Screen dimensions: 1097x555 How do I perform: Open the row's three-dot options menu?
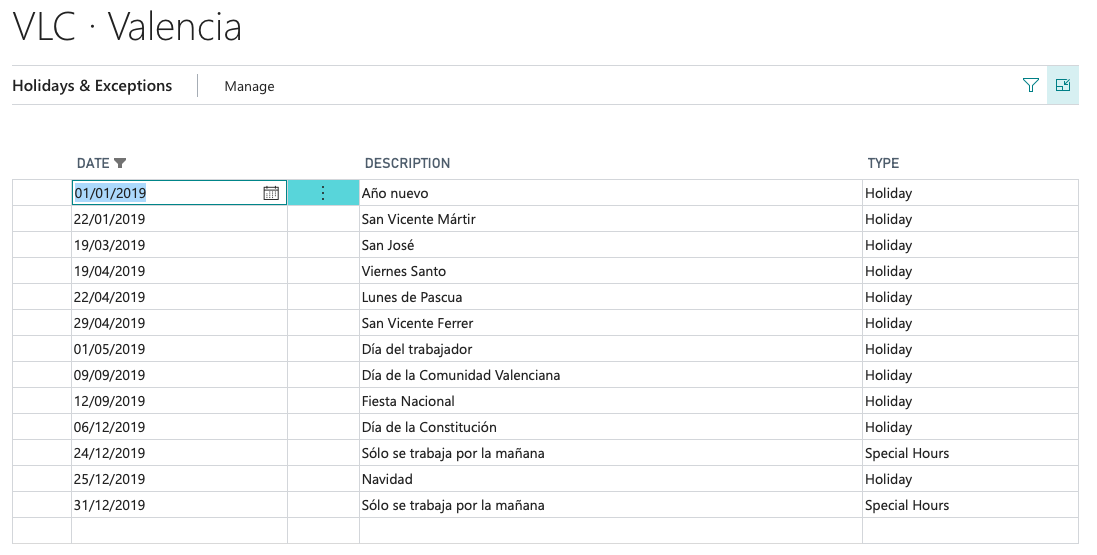323,193
